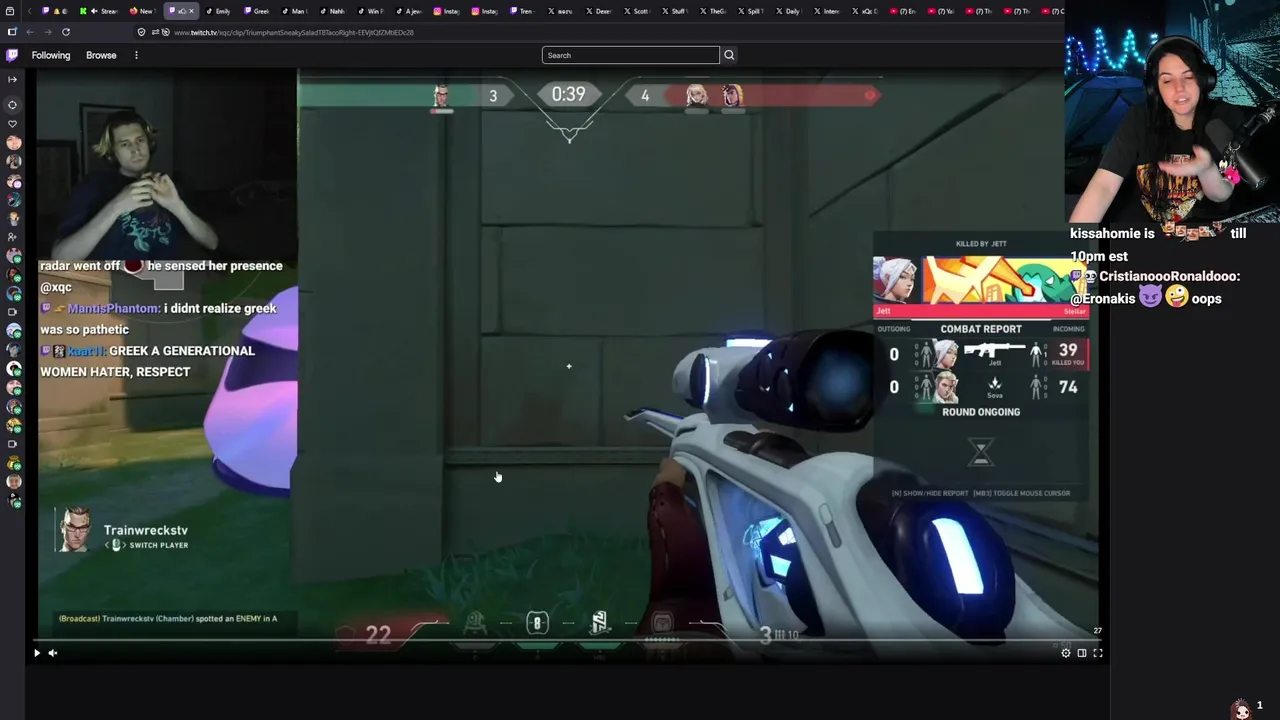Switch to the Emily TikTok tab
This screenshot has height=720, width=1280.
click(x=218, y=11)
